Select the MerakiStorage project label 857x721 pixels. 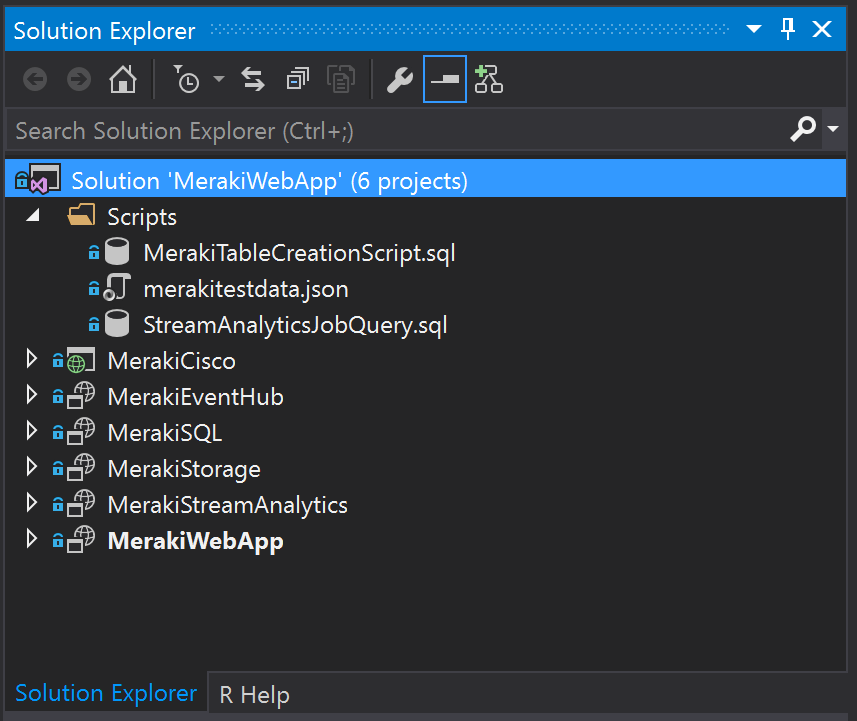coord(184,470)
